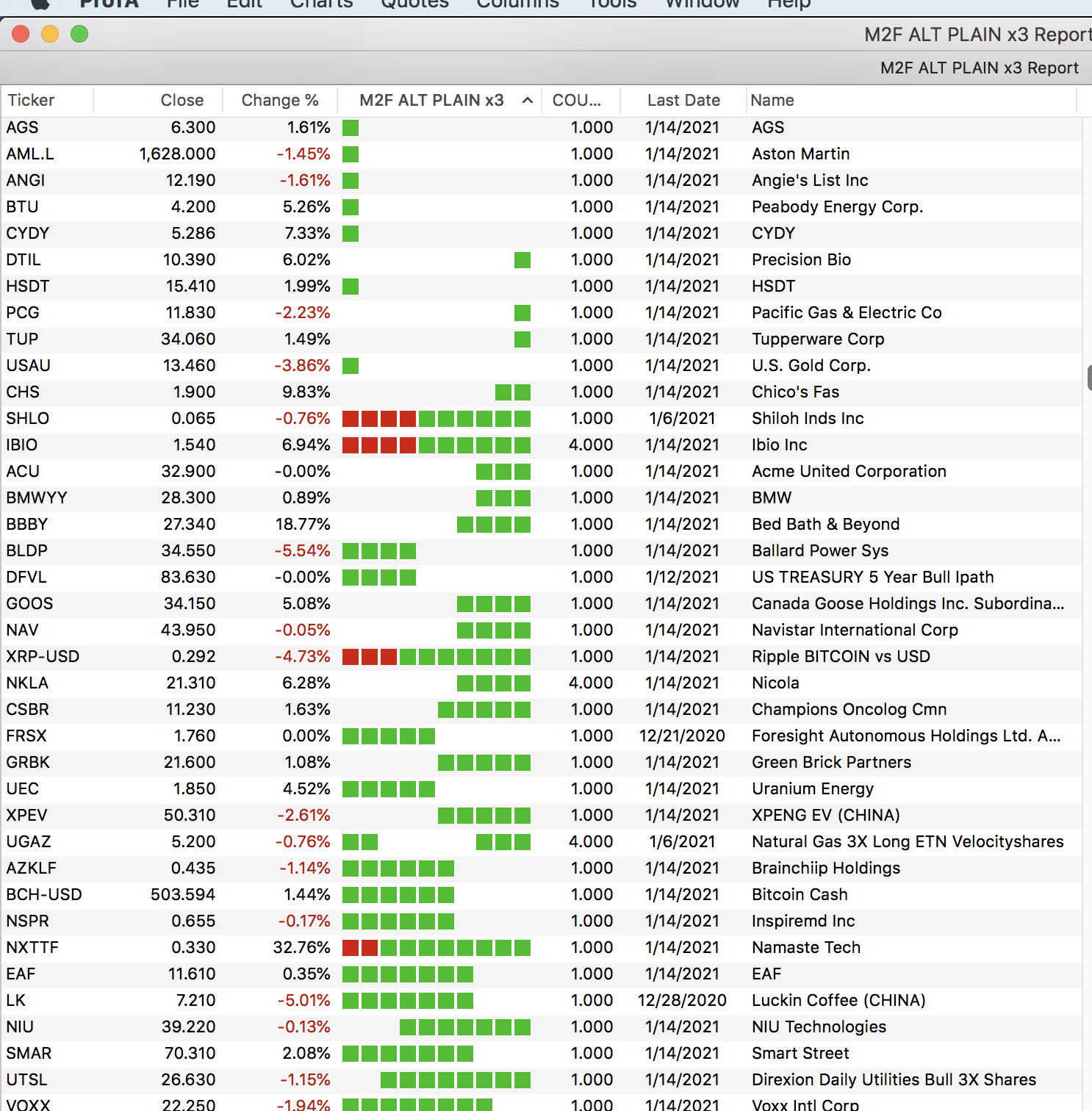The image size is (1092, 1111).
Task: Select the CYDY ticker cell
Action: 28,233
